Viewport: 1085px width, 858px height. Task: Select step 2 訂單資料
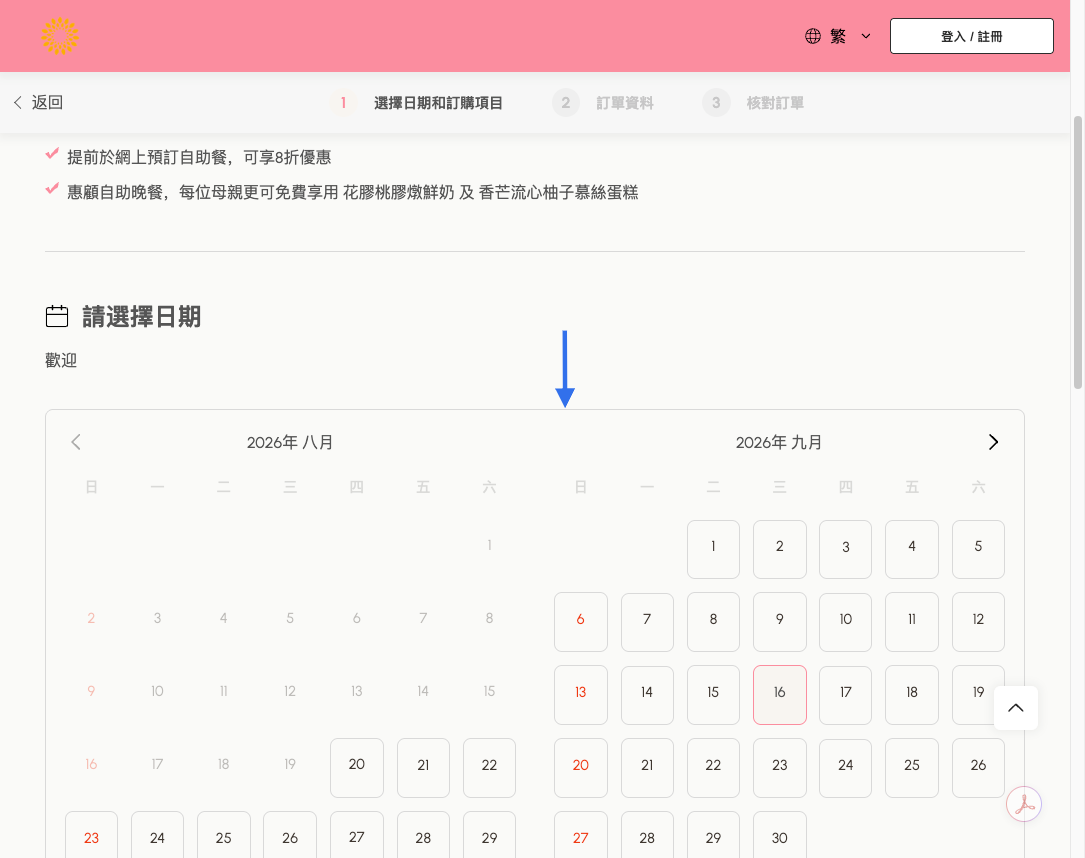(x=603, y=103)
